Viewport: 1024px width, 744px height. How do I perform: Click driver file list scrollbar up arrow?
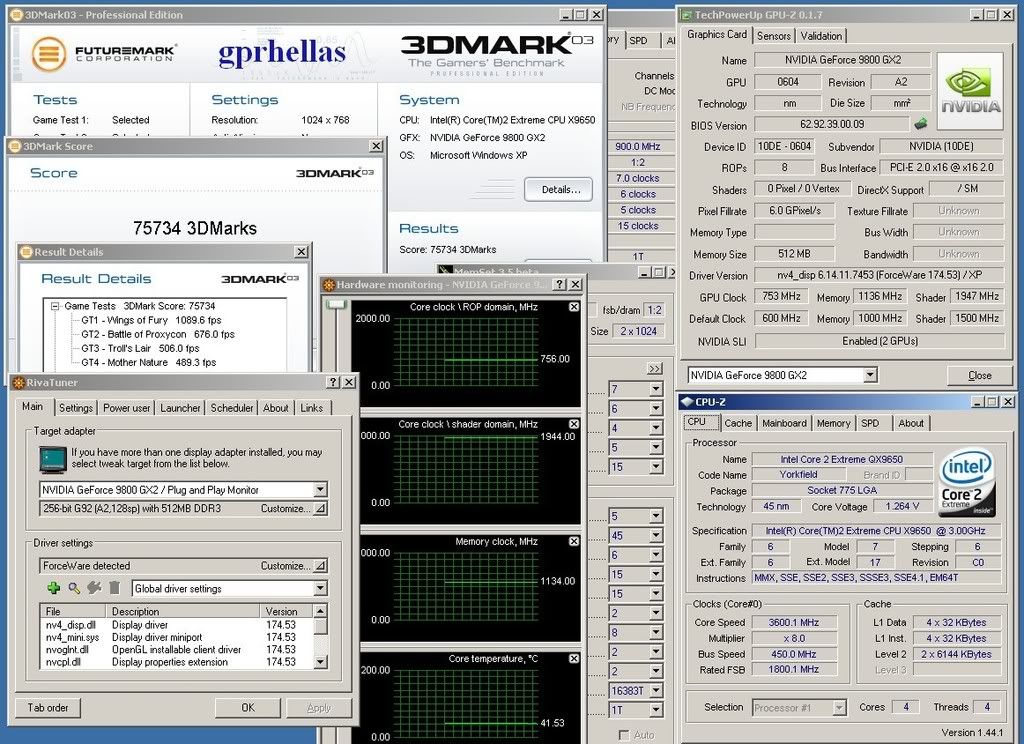[320, 611]
